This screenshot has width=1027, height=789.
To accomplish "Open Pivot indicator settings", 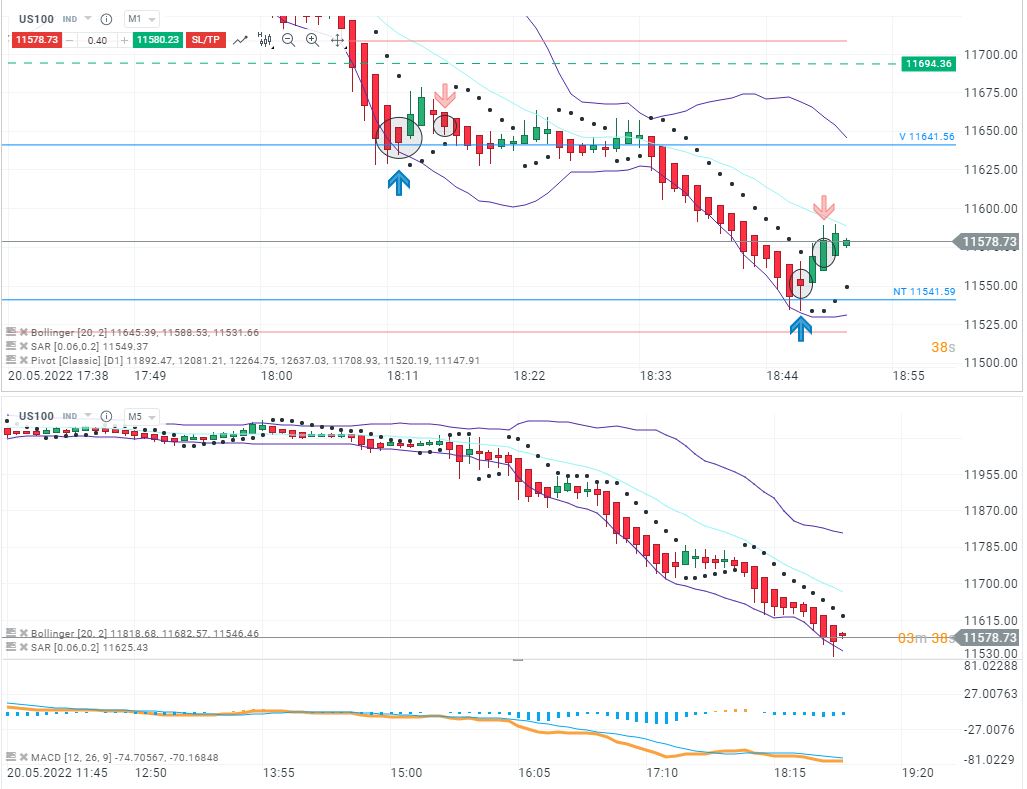I will 10,359.
